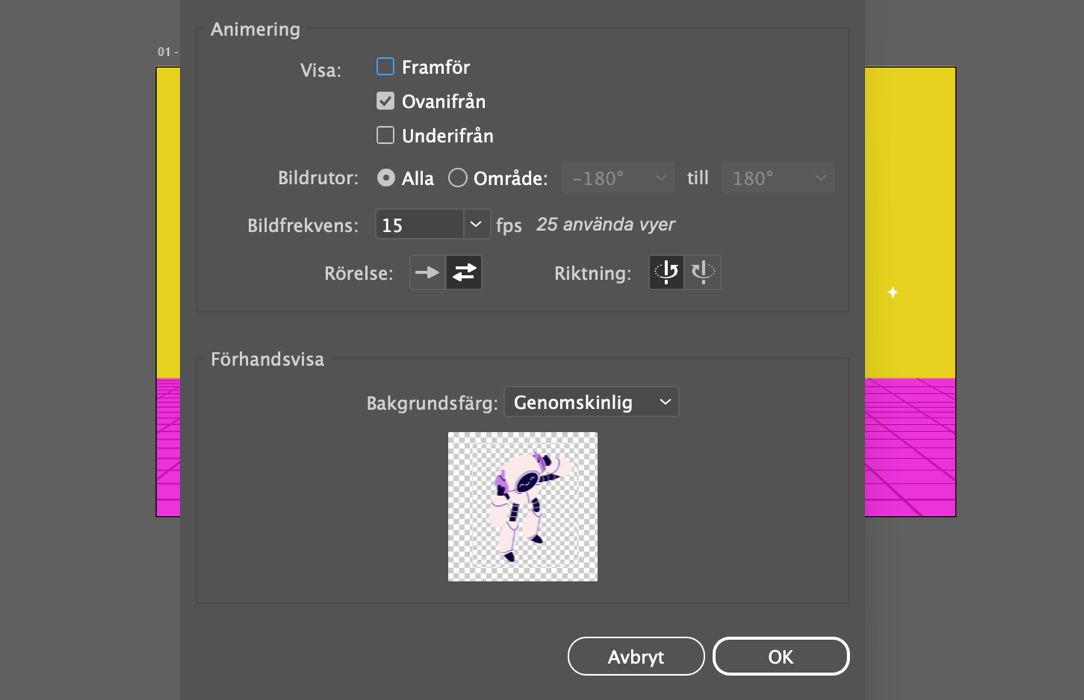Viewport: 1084px width, 700px height.
Task: Click the white sparkle on yellow canvas
Action: pos(893,292)
